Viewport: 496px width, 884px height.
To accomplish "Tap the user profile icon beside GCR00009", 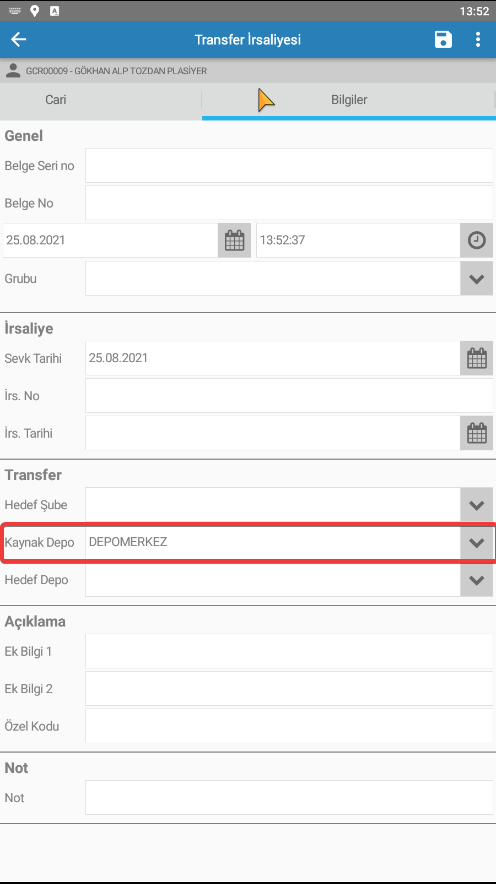I will click(13, 71).
